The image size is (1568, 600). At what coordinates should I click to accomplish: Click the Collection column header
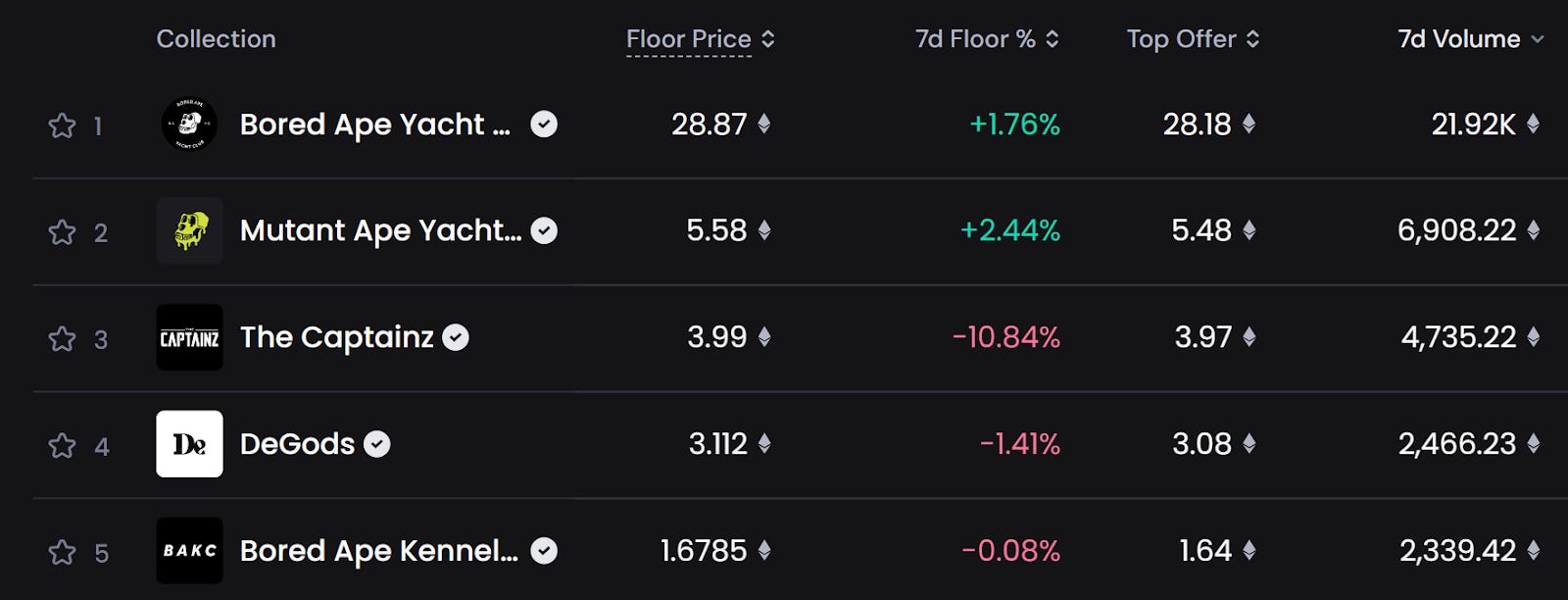pyautogui.click(x=216, y=39)
